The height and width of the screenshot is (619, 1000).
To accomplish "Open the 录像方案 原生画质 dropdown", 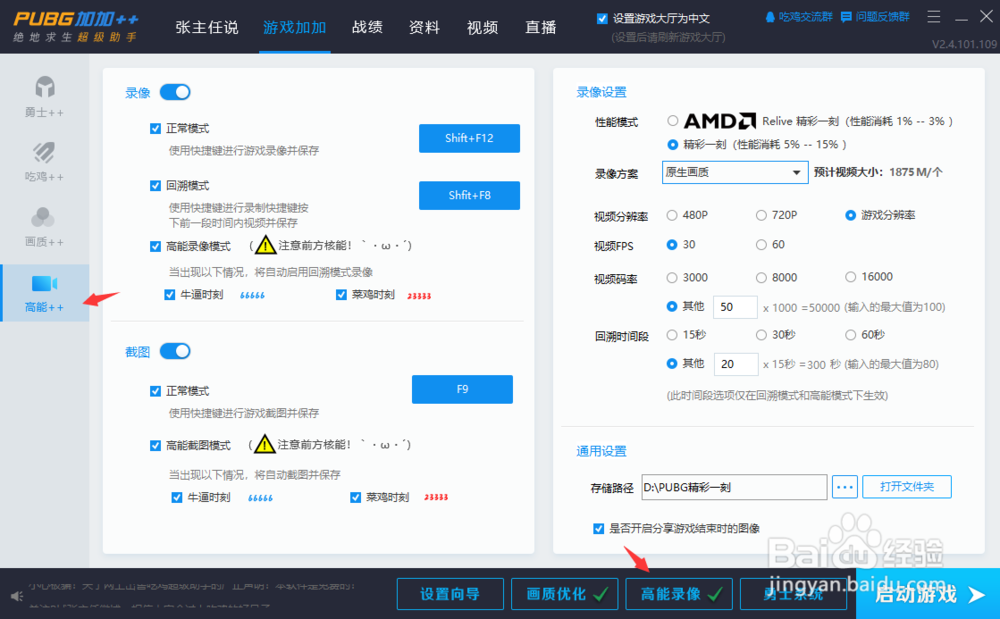I will tap(735, 172).
